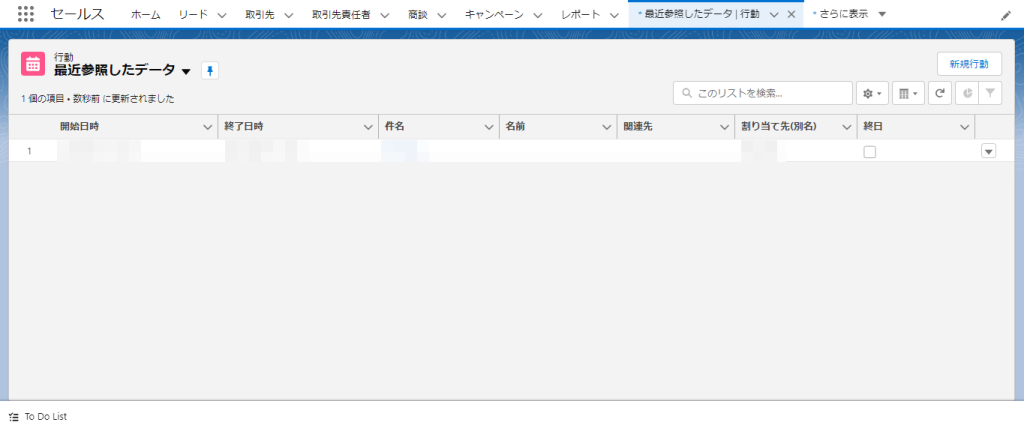The height and width of the screenshot is (431, 1024).
Task: Open list view controls gear icon
Action: (x=872, y=93)
